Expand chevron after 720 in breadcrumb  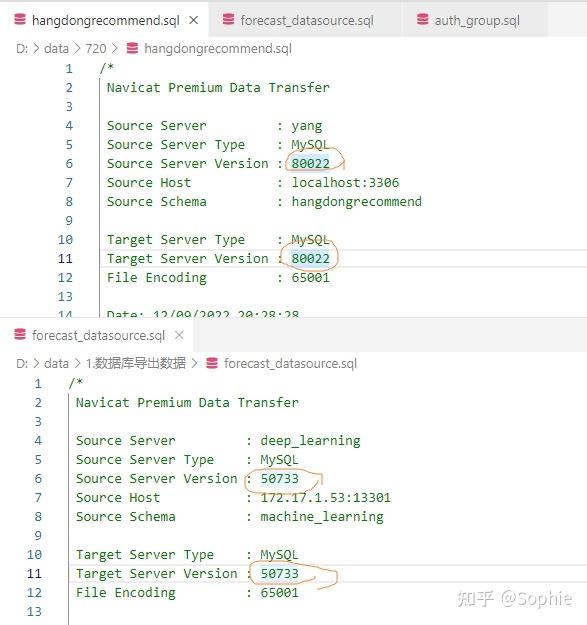115,49
